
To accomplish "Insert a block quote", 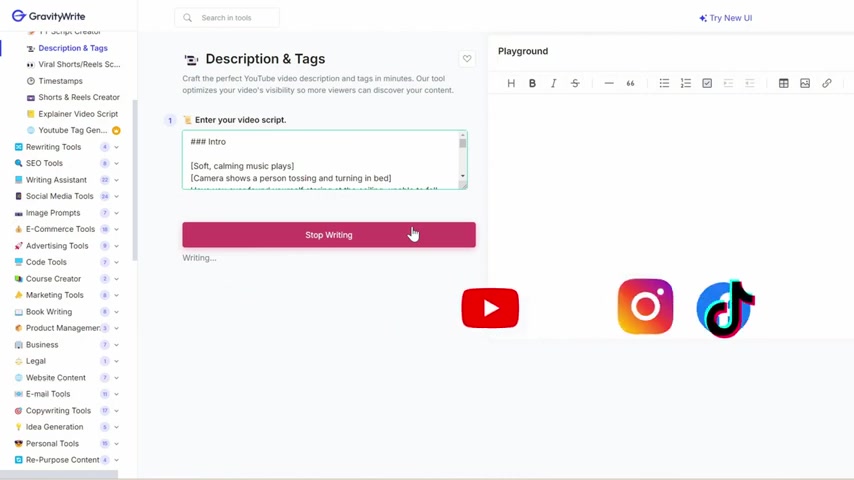I will [630, 83].
